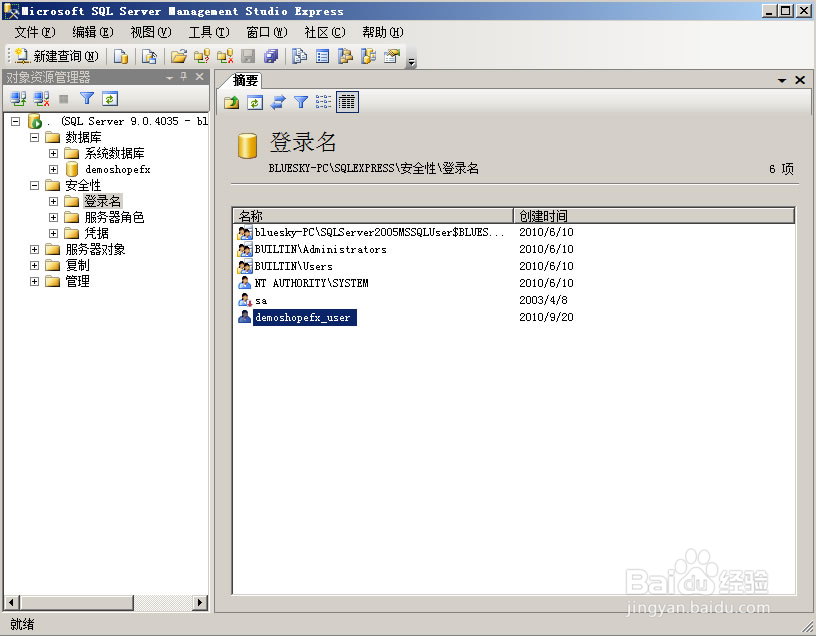Viewport: 816px width, 636px height.
Task: Click the Synchronize arrows icon in Summary toolbar
Action: click(278, 102)
